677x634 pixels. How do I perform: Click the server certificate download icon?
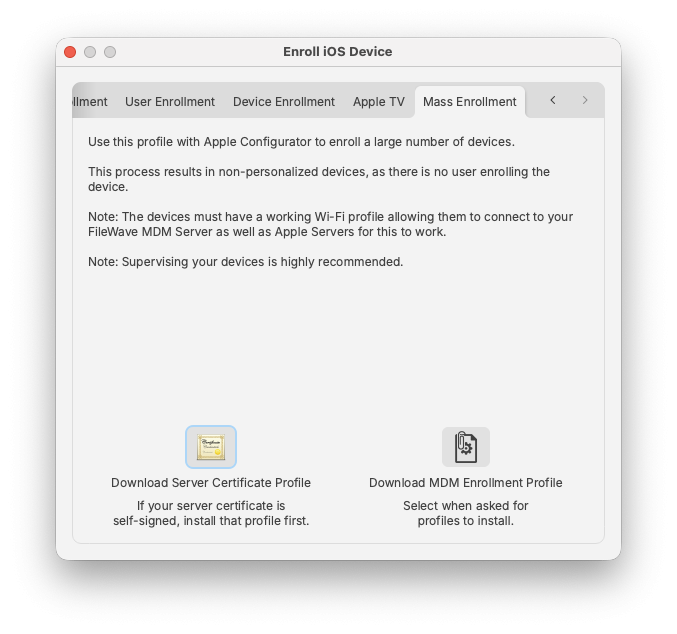pos(211,447)
